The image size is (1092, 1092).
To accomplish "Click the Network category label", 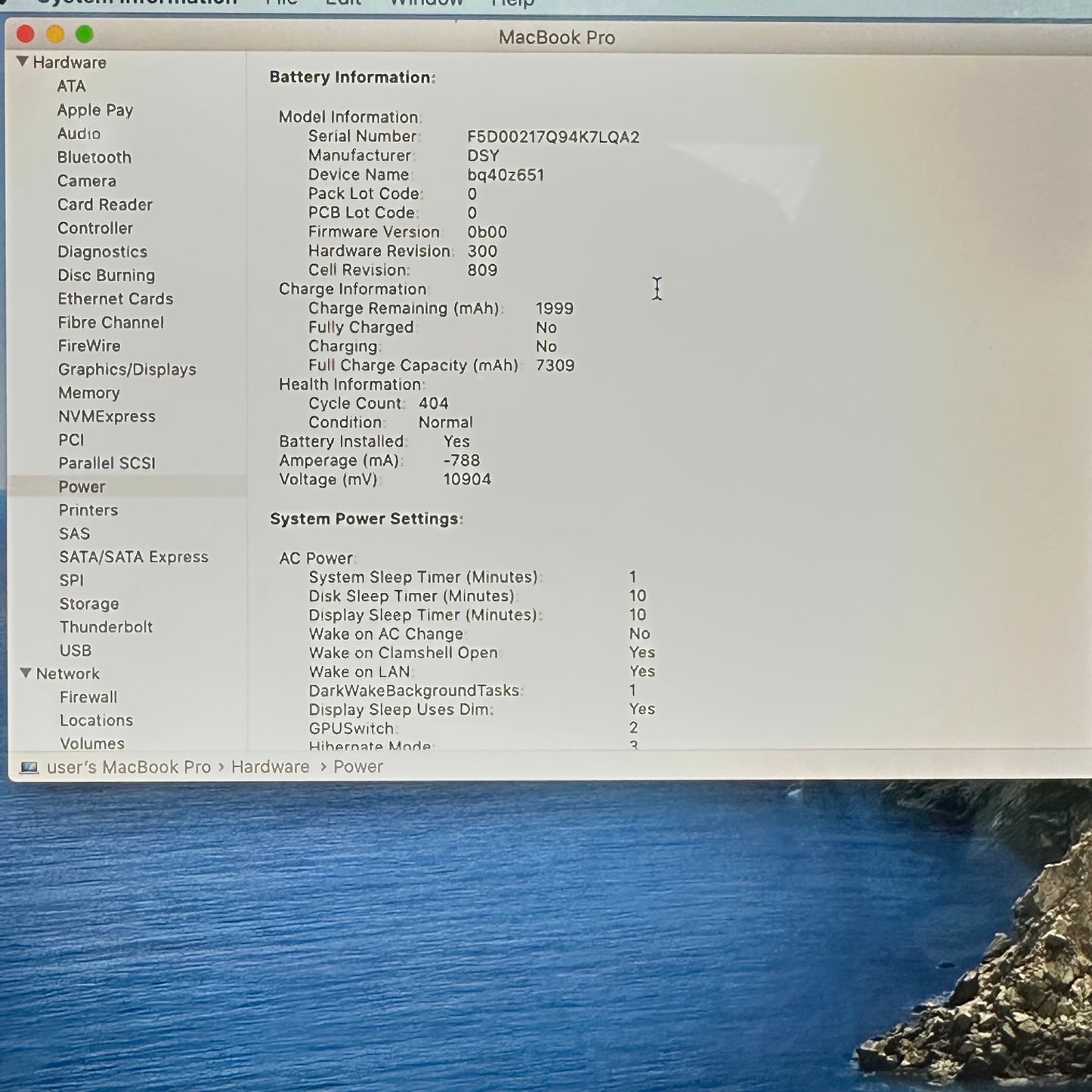I will click(x=68, y=673).
